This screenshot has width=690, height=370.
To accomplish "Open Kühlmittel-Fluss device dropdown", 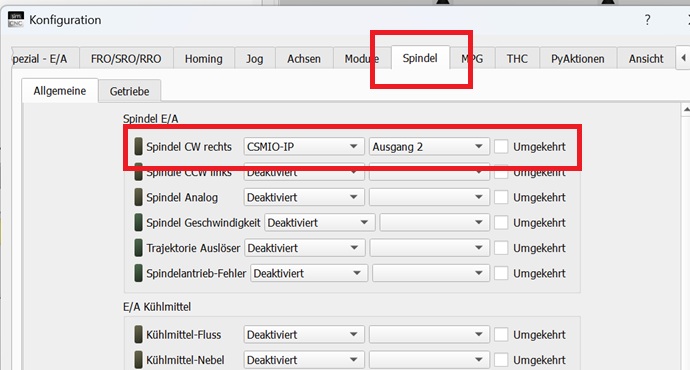I will coord(304,334).
